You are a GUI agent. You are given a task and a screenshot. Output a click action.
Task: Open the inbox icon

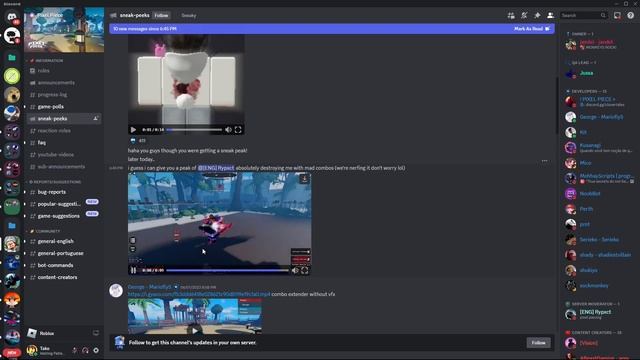click(x=617, y=16)
